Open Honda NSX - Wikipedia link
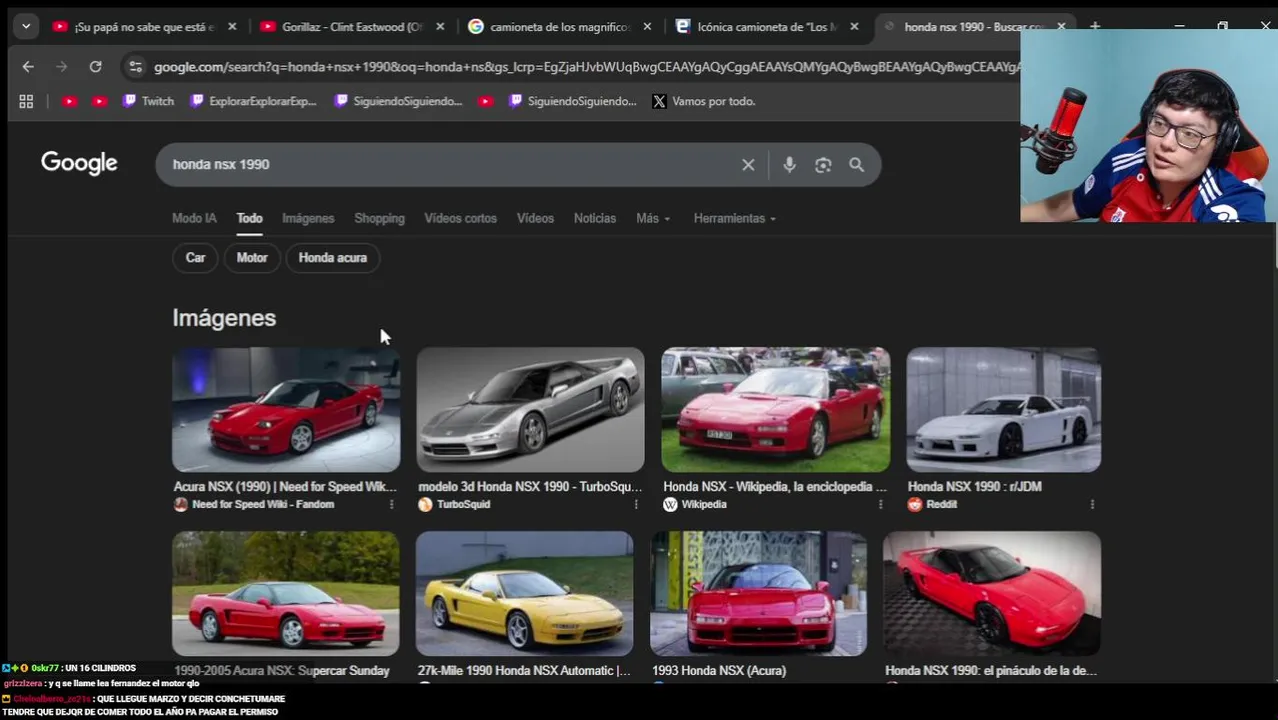Screen dimensions: 1278x720 [775, 487]
